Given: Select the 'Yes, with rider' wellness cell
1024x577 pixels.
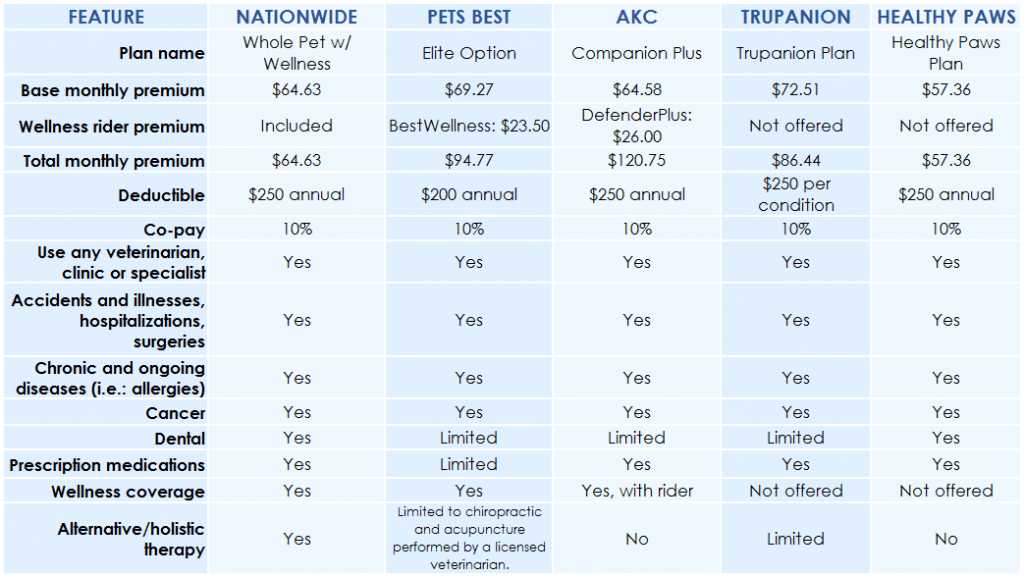Looking at the screenshot, I should [x=637, y=491].
